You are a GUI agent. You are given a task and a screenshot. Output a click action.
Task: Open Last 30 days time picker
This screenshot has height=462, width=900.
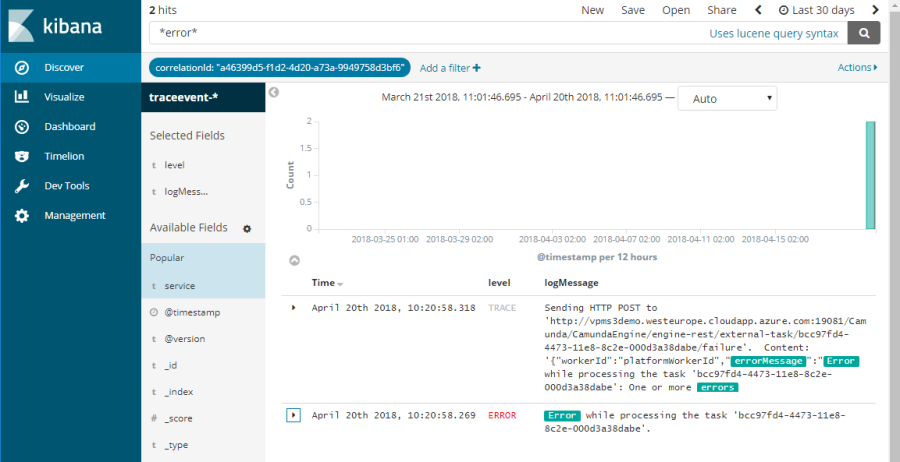[815, 10]
